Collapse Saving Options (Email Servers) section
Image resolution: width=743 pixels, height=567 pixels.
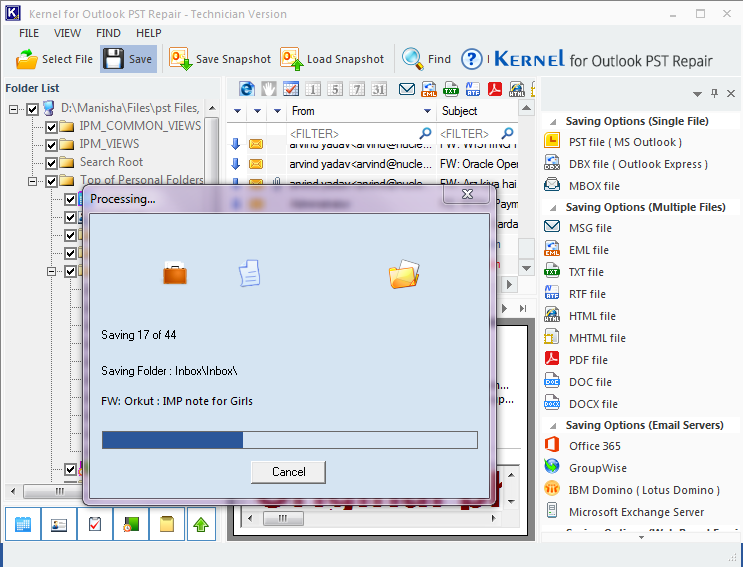(553, 425)
